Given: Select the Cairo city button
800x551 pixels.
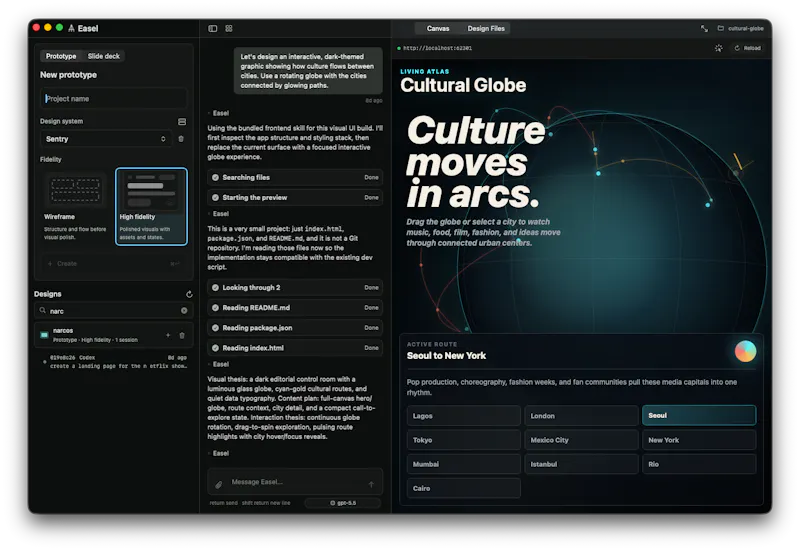Looking at the screenshot, I should pos(464,488).
